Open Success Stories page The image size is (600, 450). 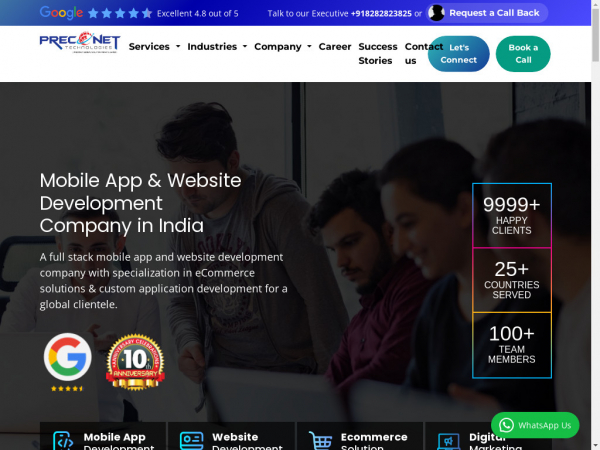378,54
